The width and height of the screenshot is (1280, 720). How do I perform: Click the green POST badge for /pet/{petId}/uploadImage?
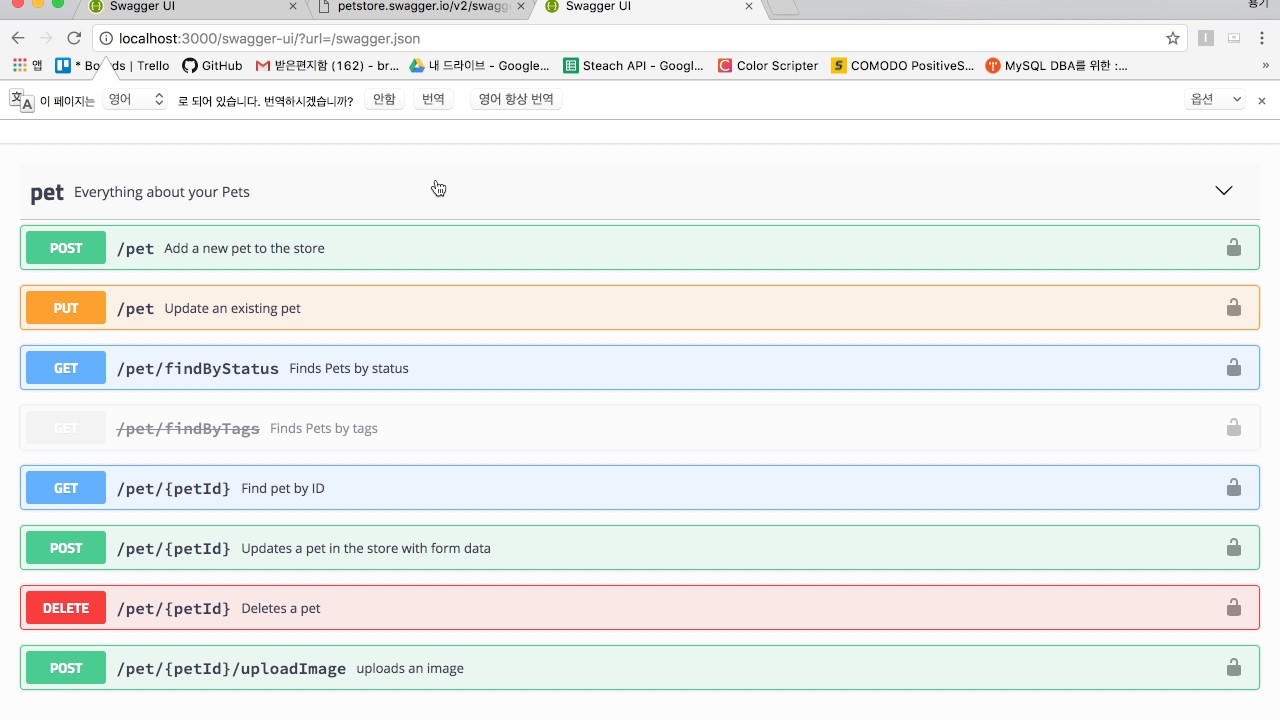click(x=66, y=668)
